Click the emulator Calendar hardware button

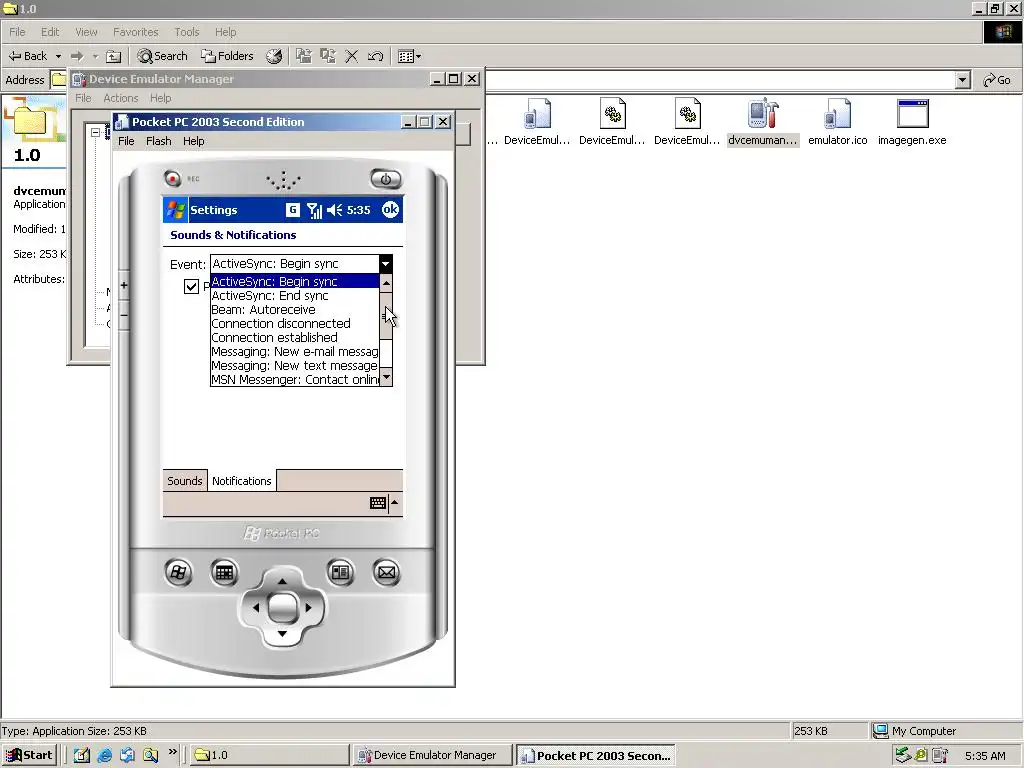224,573
